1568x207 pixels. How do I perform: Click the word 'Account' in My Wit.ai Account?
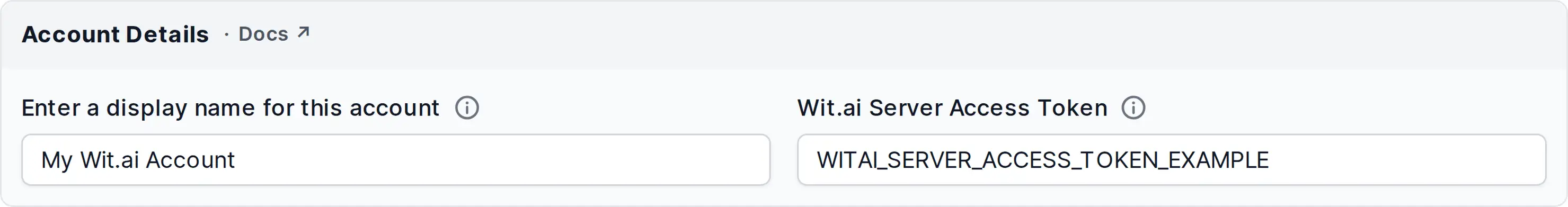[190, 160]
